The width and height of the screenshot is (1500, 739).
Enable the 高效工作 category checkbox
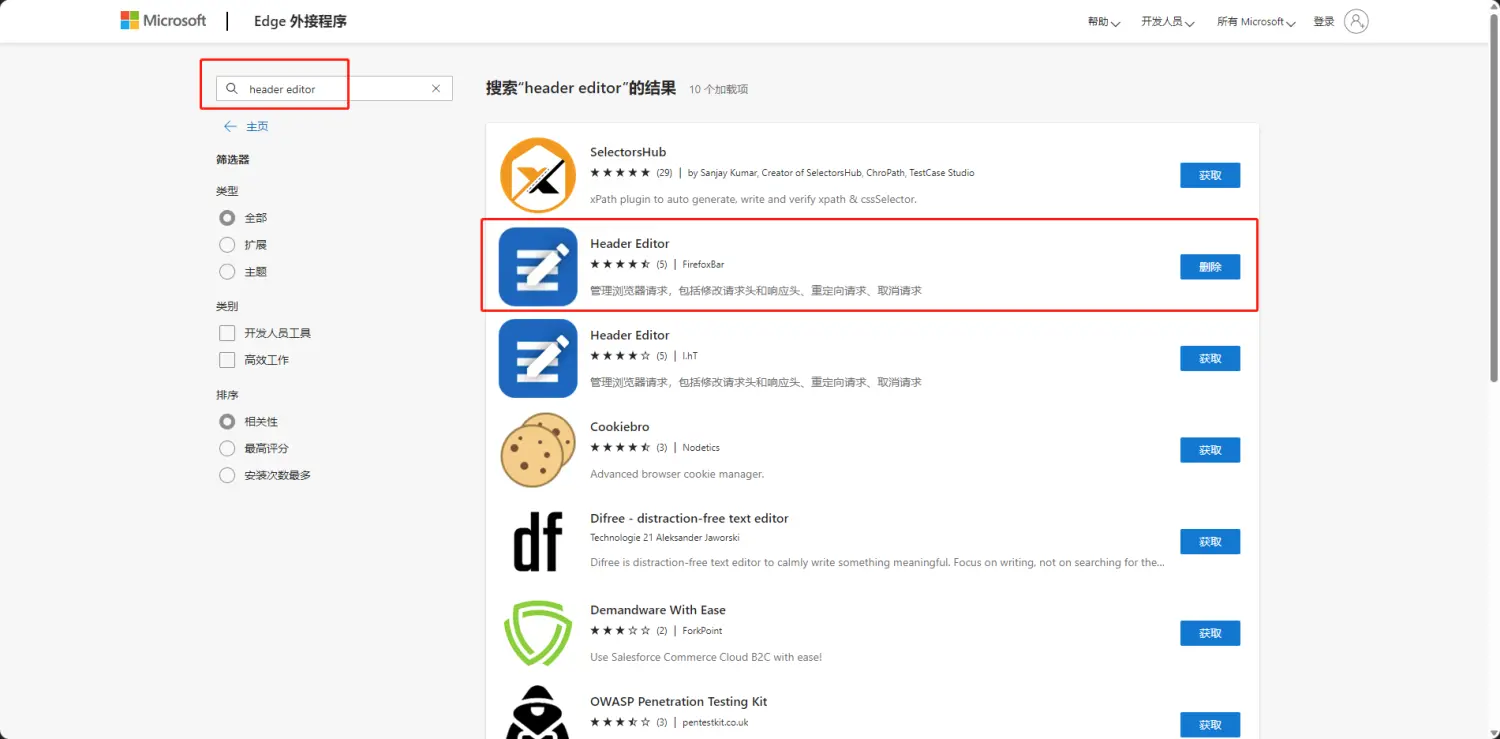coord(227,360)
